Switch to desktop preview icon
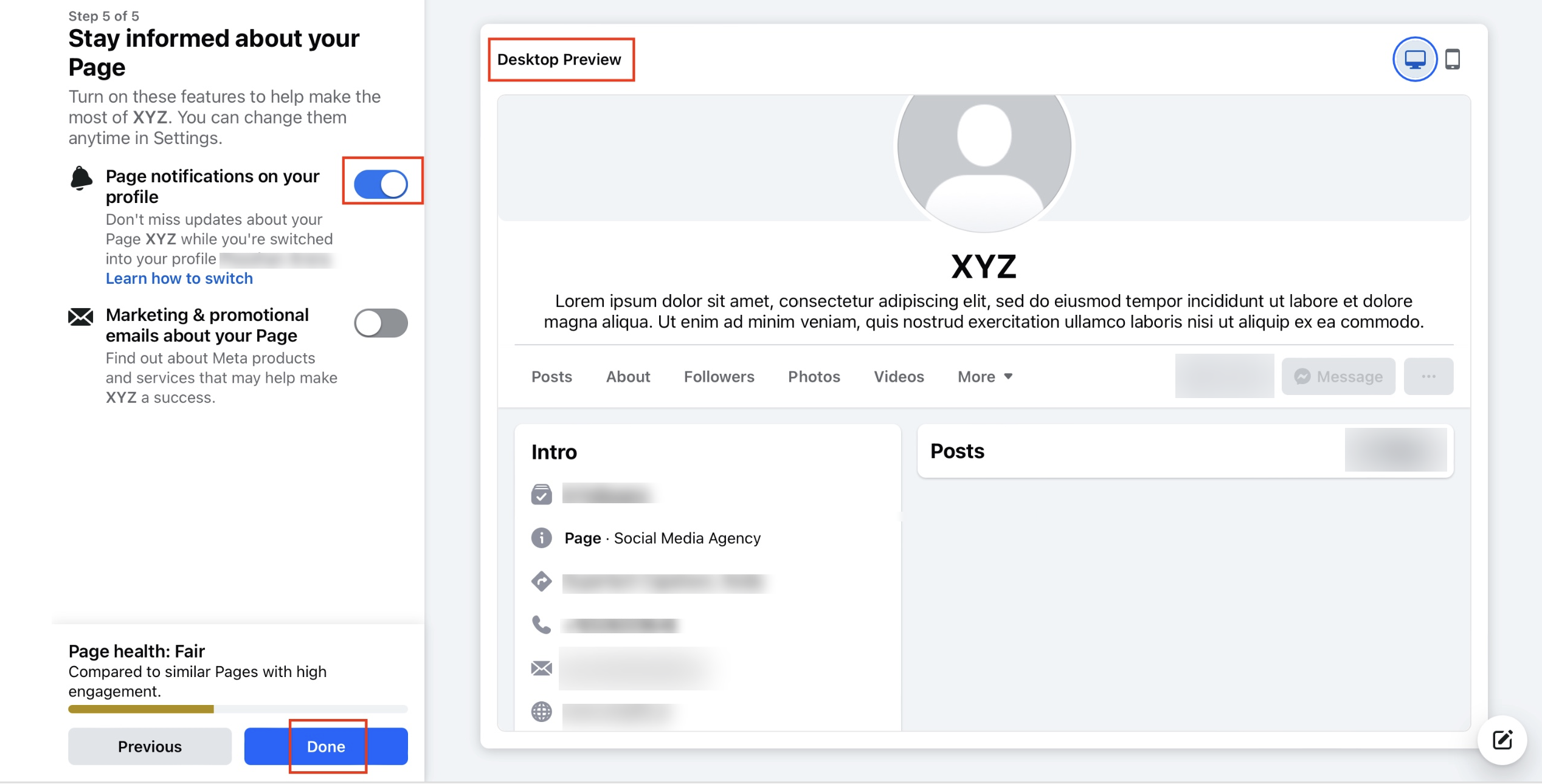The image size is (1542, 784). pyautogui.click(x=1414, y=59)
